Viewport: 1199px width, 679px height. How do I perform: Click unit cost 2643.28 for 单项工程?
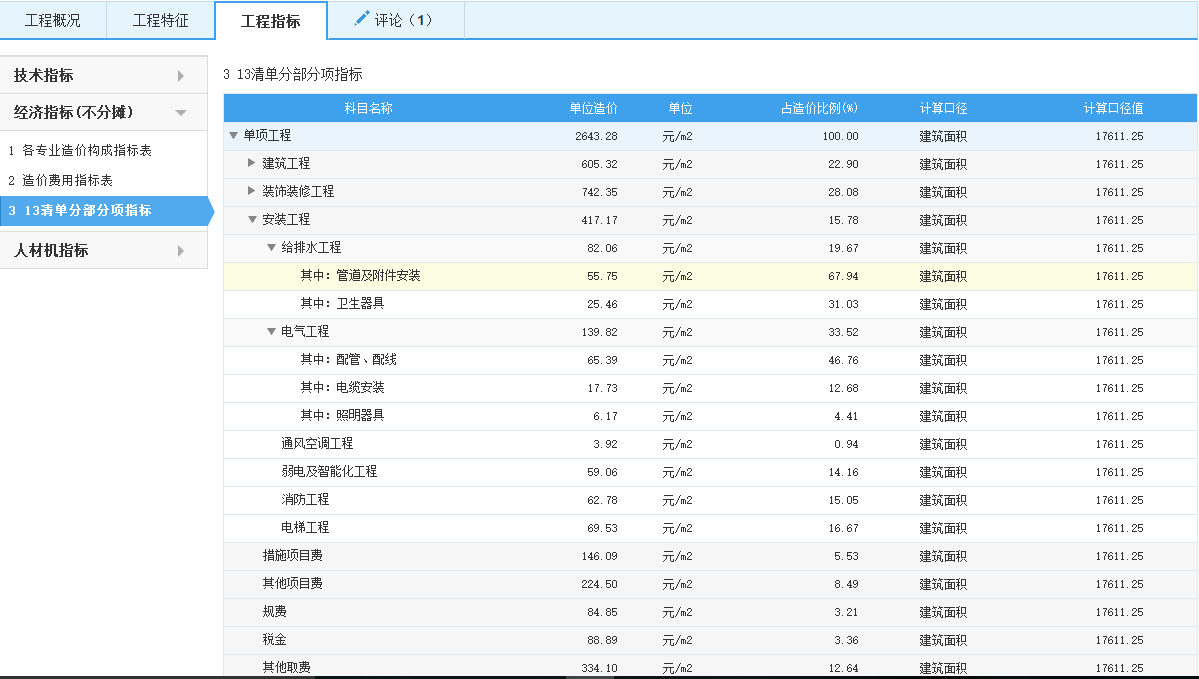(x=596, y=136)
